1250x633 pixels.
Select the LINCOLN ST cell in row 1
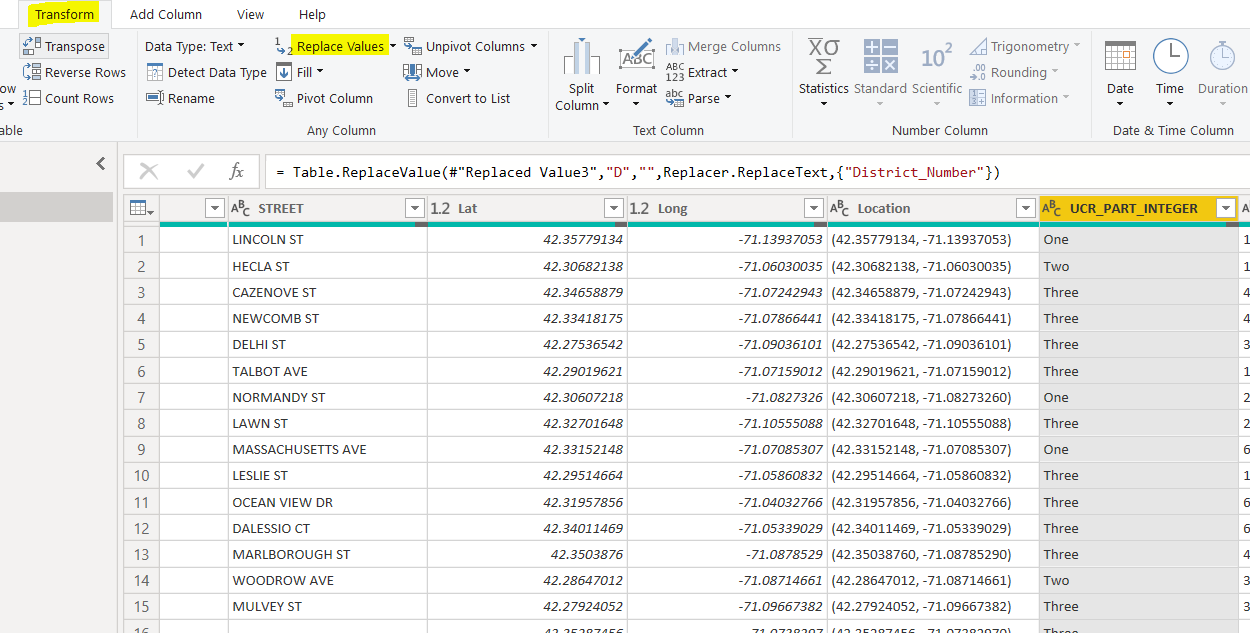[x=268, y=240]
